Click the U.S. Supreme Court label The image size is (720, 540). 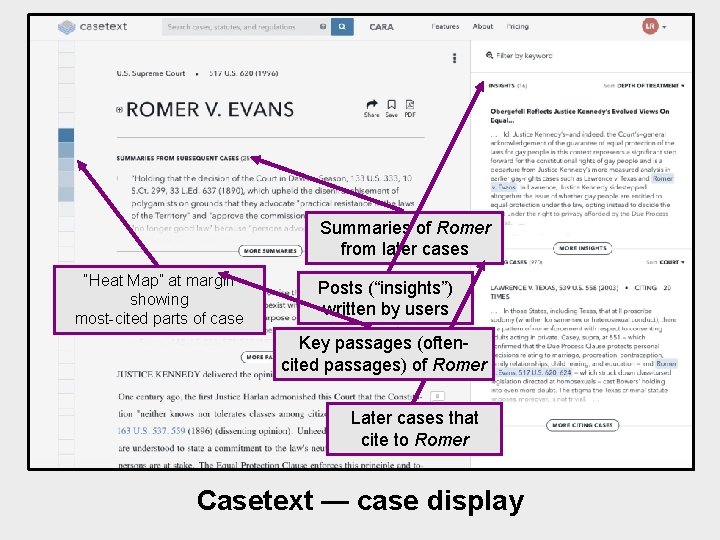pos(151,73)
